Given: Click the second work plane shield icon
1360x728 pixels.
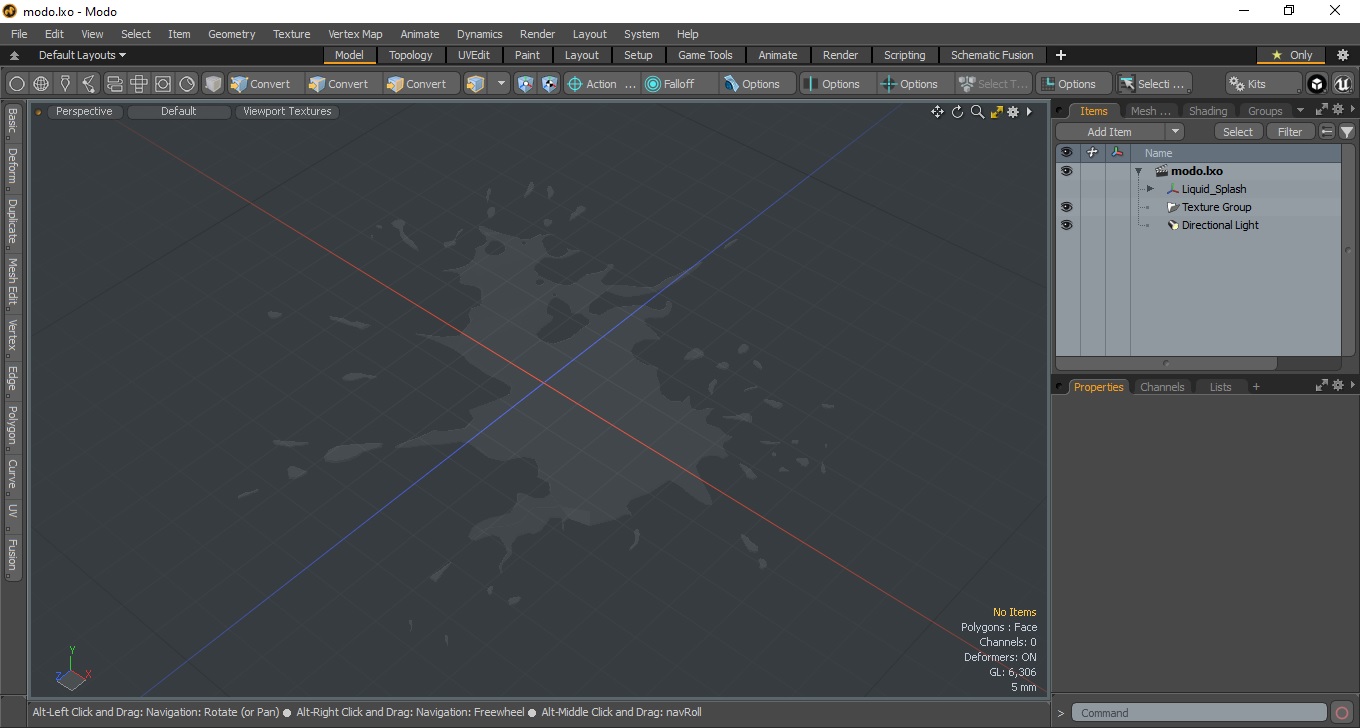Looking at the screenshot, I should pyautogui.click(x=549, y=84).
